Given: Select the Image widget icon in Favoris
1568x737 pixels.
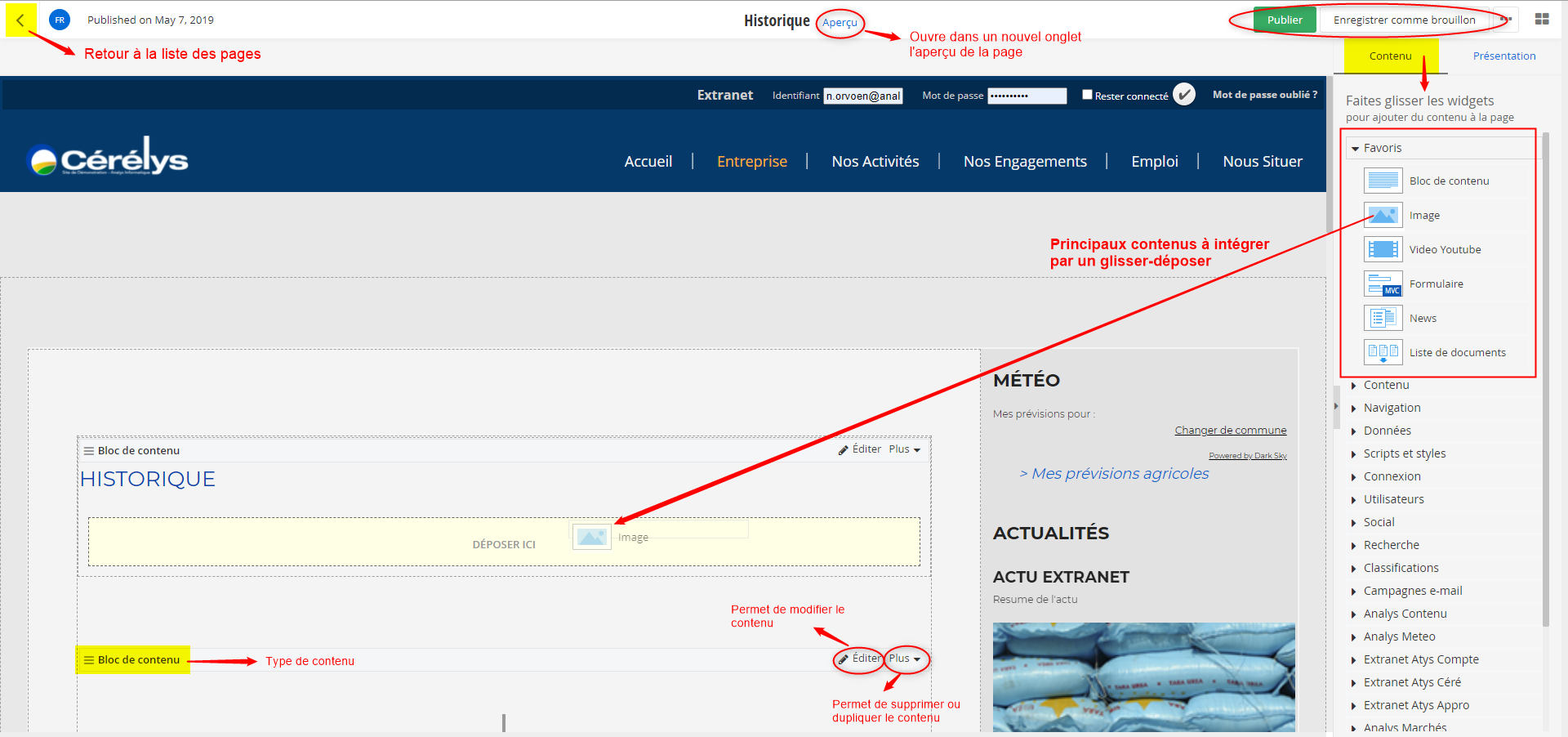Looking at the screenshot, I should click(1383, 215).
